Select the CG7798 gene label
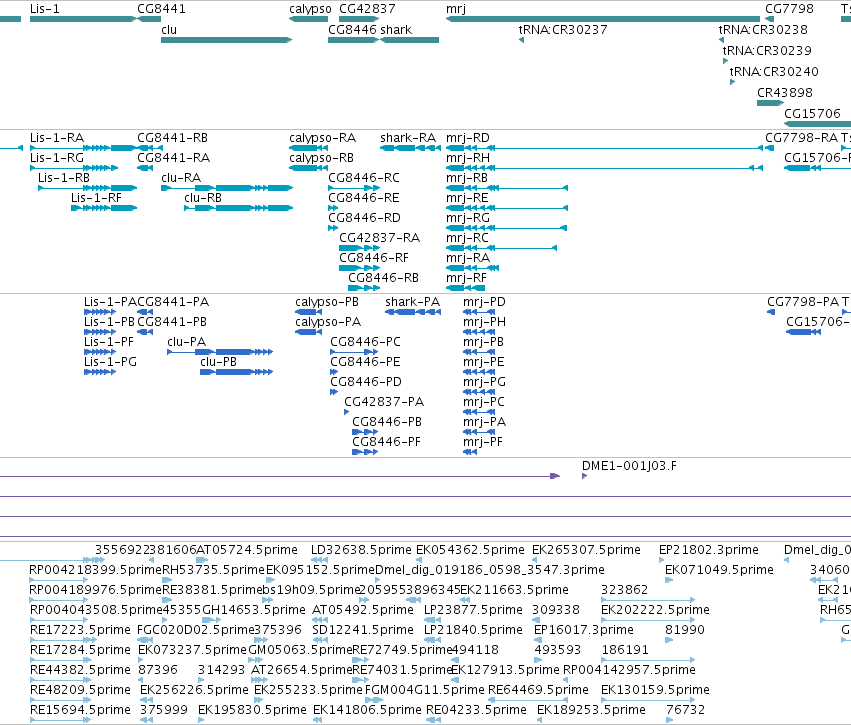The width and height of the screenshot is (851, 725). click(x=789, y=9)
